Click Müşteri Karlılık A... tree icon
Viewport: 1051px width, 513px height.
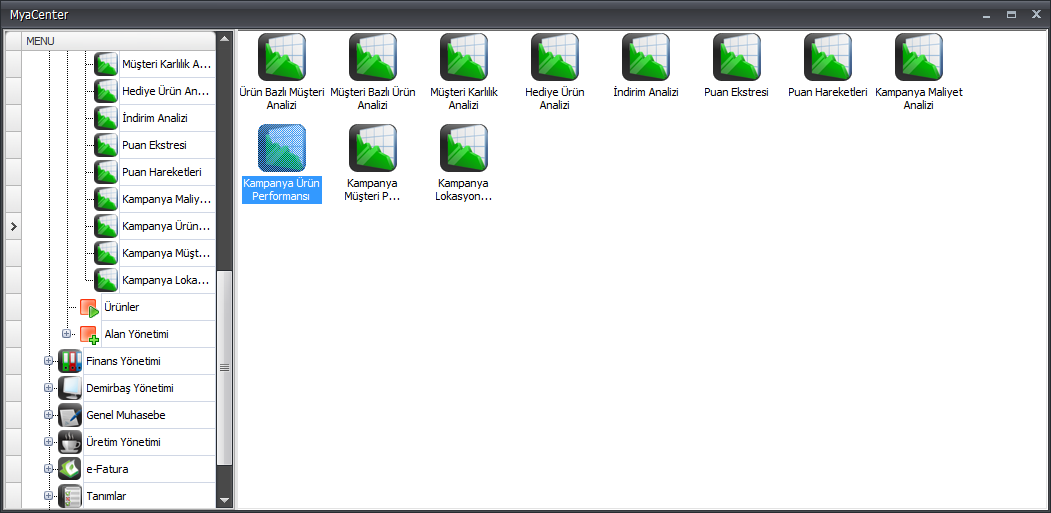coord(106,64)
